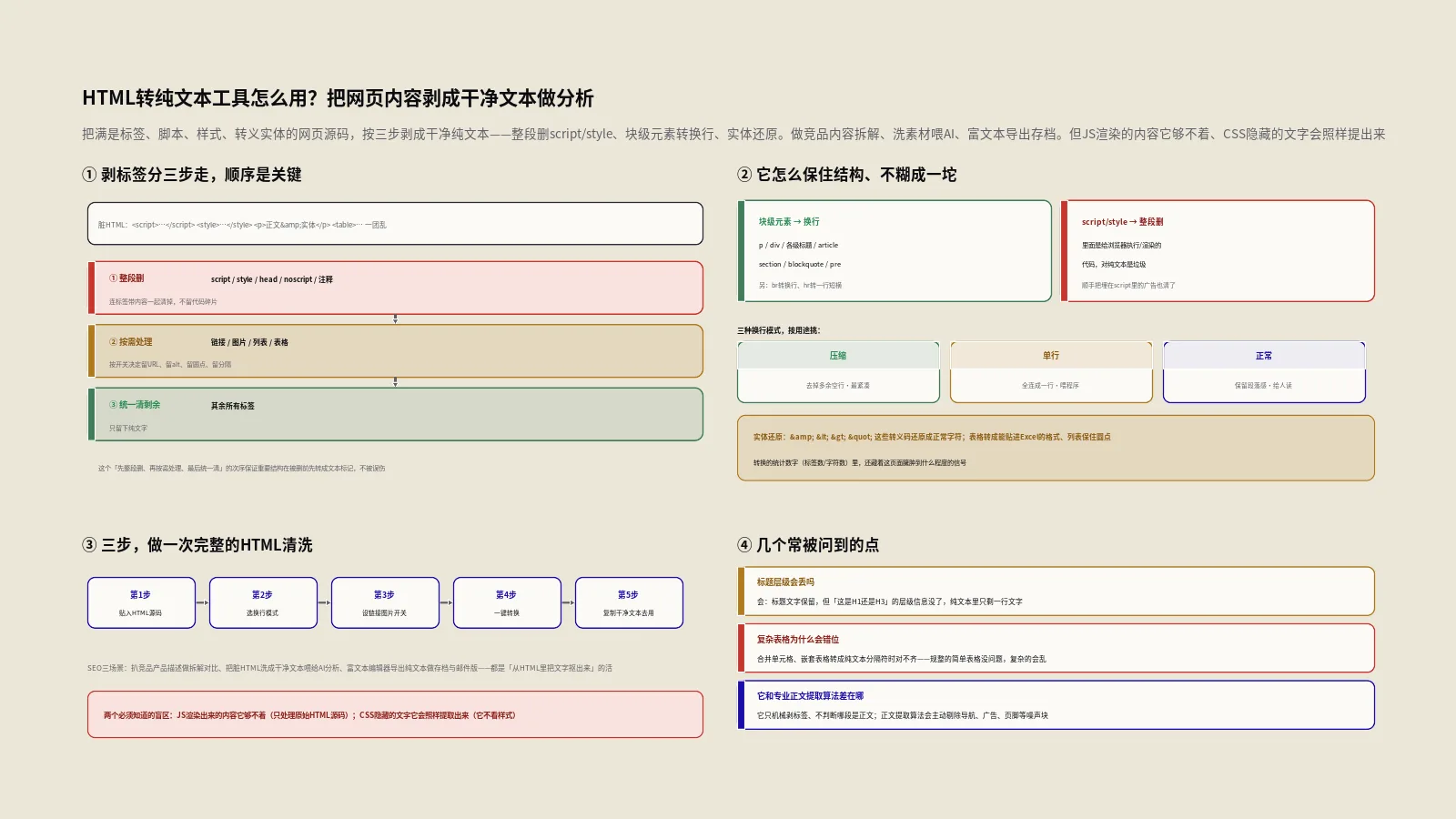
Task: Select the 压缩 mode card
Action: pyautogui.click(x=838, y=372)
